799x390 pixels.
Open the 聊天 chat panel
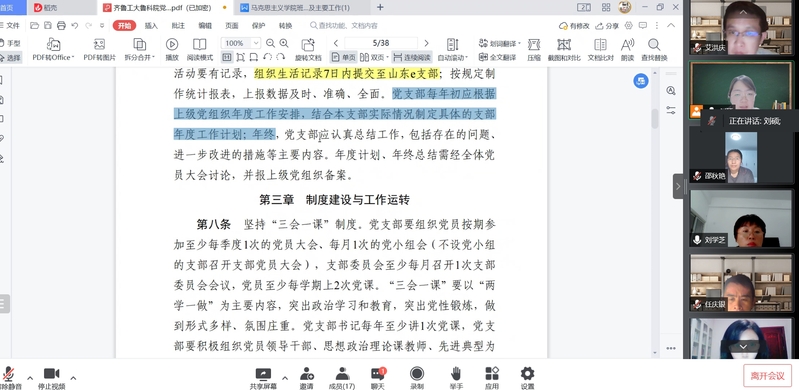(x=378, y=379)
